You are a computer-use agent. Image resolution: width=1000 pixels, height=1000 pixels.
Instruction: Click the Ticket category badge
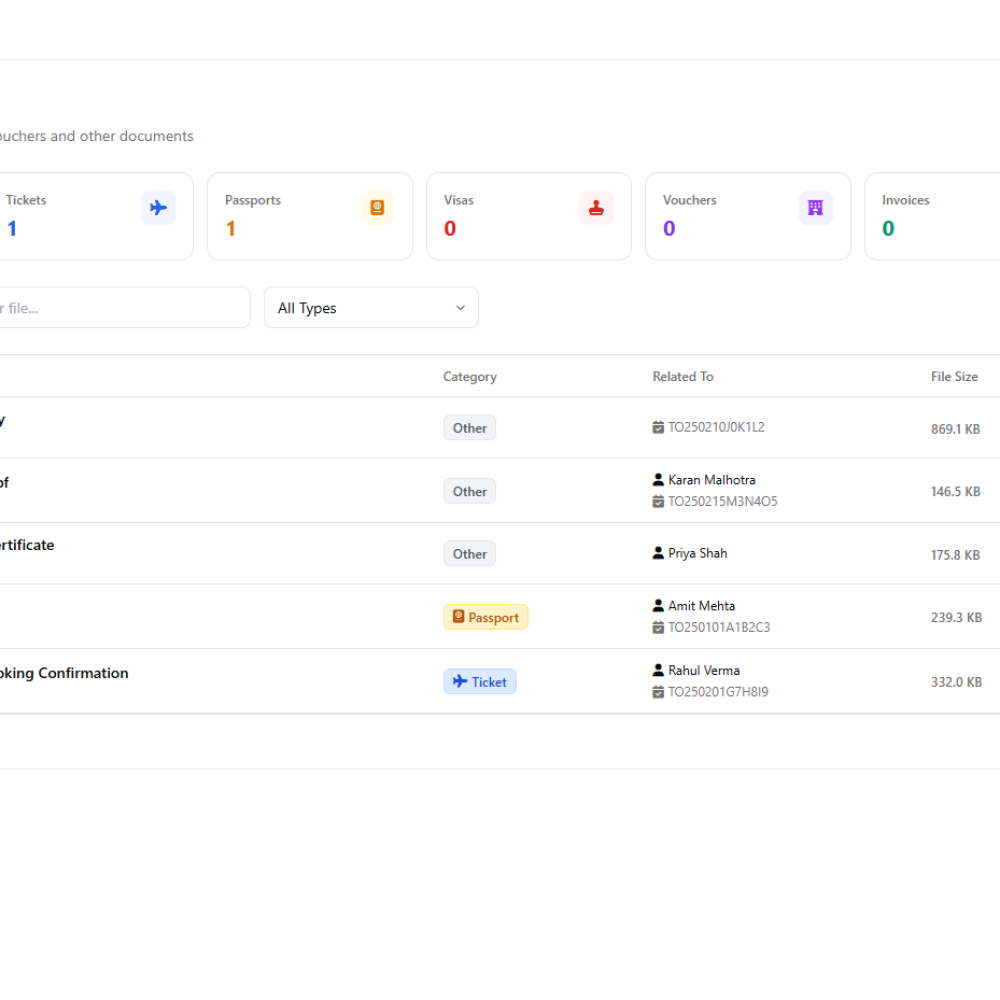tap(480, 681)
